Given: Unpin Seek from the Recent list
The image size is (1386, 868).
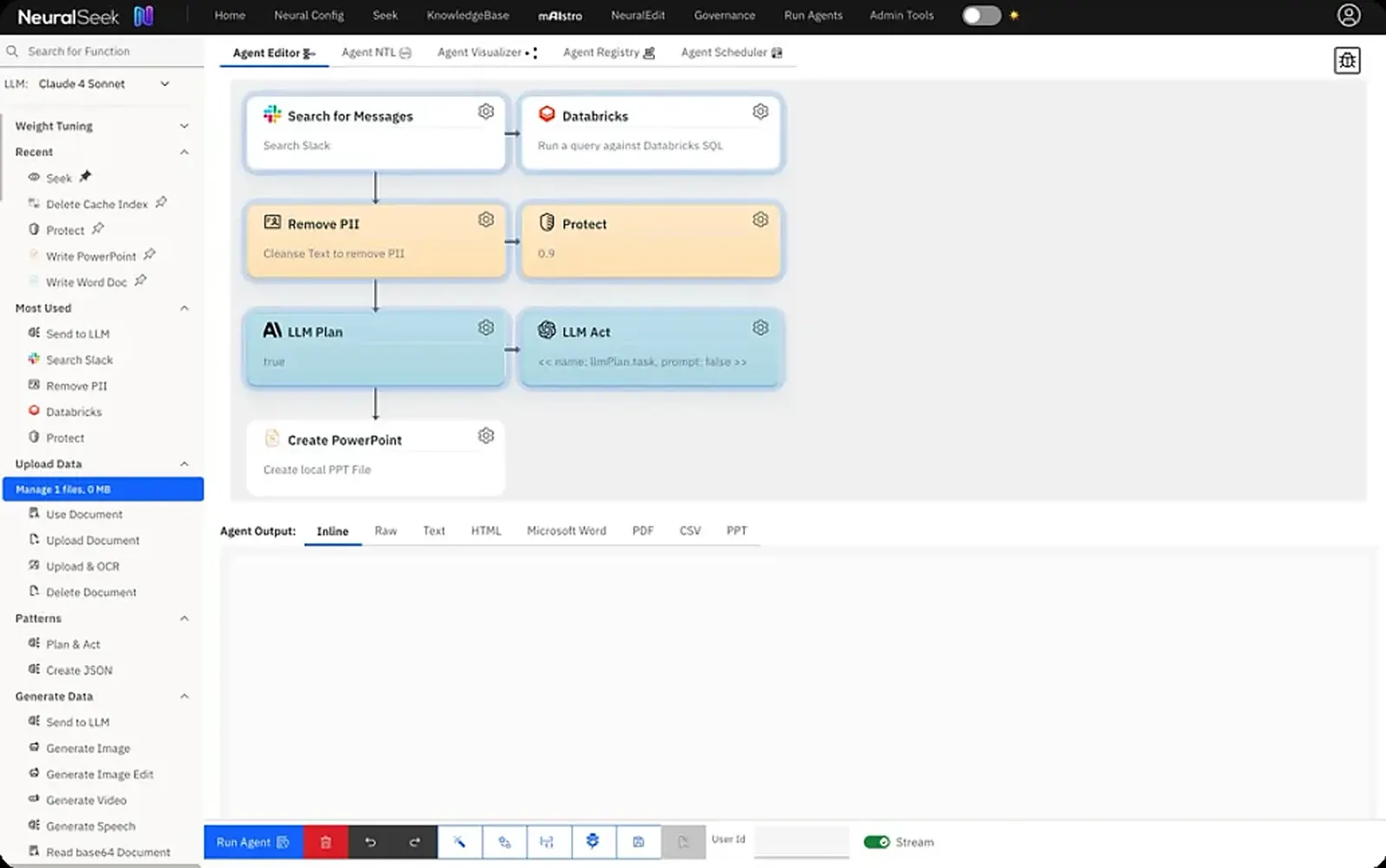Looking at the screenshot, I should coord(85,177).
